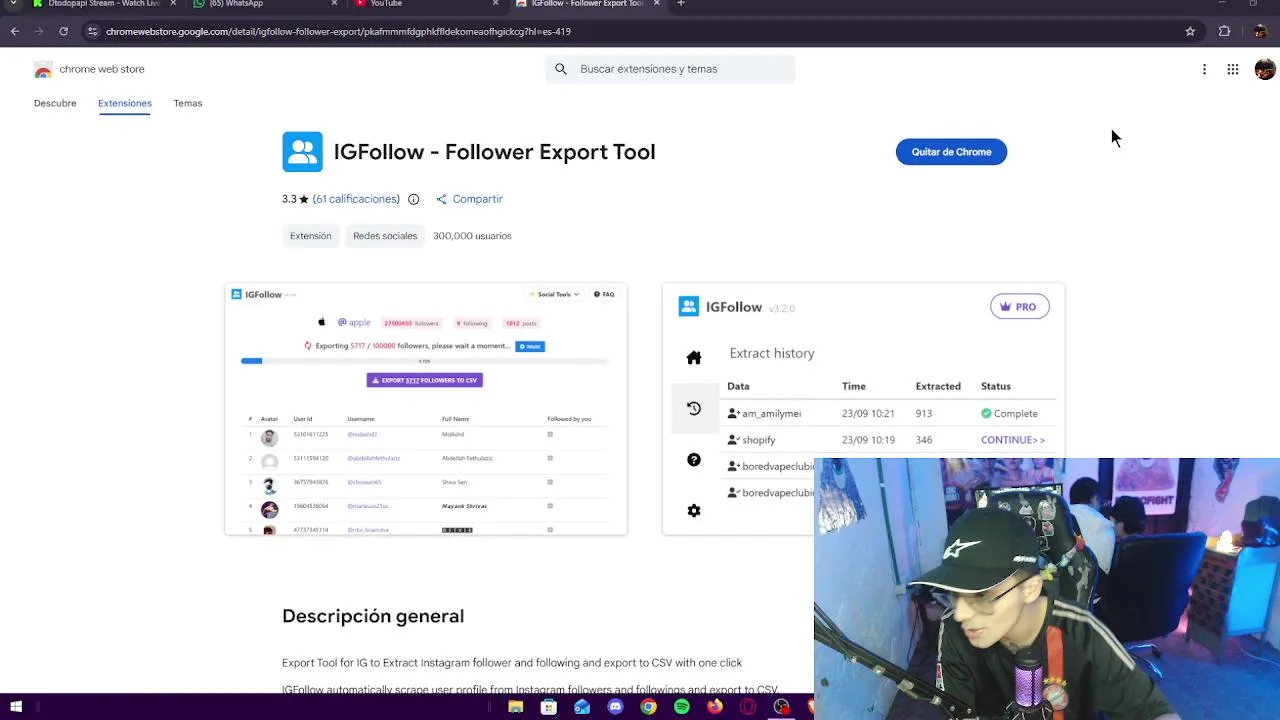This screenshot has height=720, width=1280.
Task: Open a new browser tab
Action: click(681, 4)
